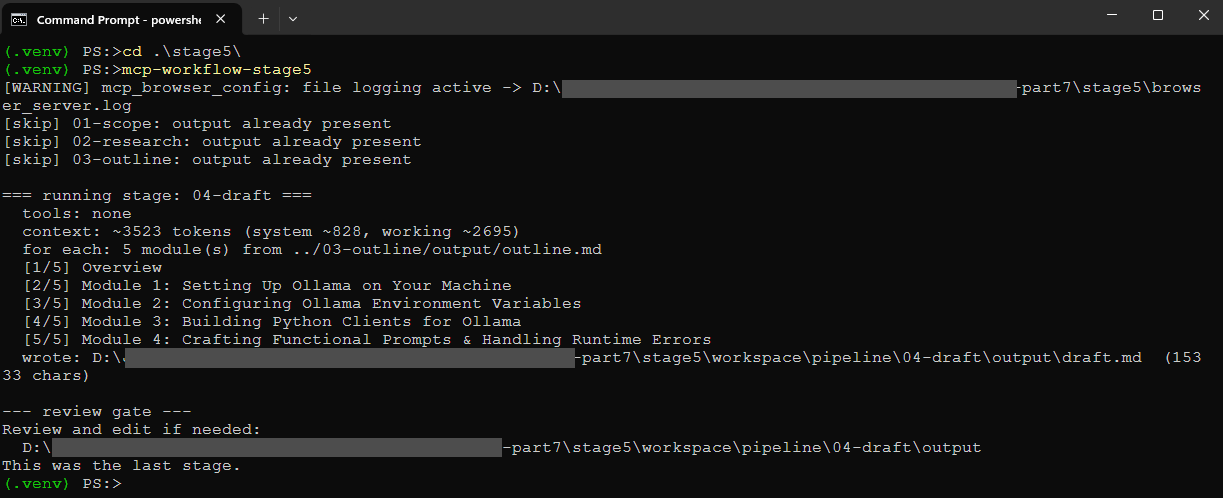Screen dimensions: 1223x498
Task: Close the terminal window
Action: click(x=1200, y=15)
